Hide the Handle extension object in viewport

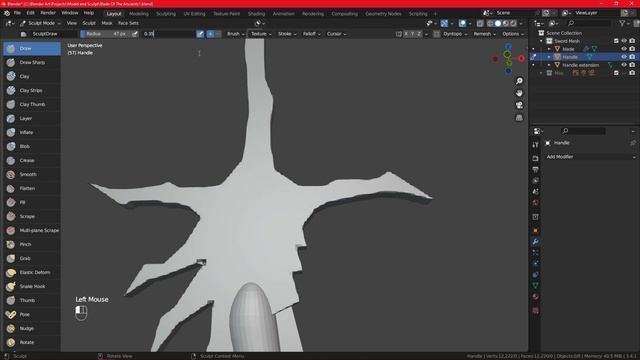(x=624, y=65)
